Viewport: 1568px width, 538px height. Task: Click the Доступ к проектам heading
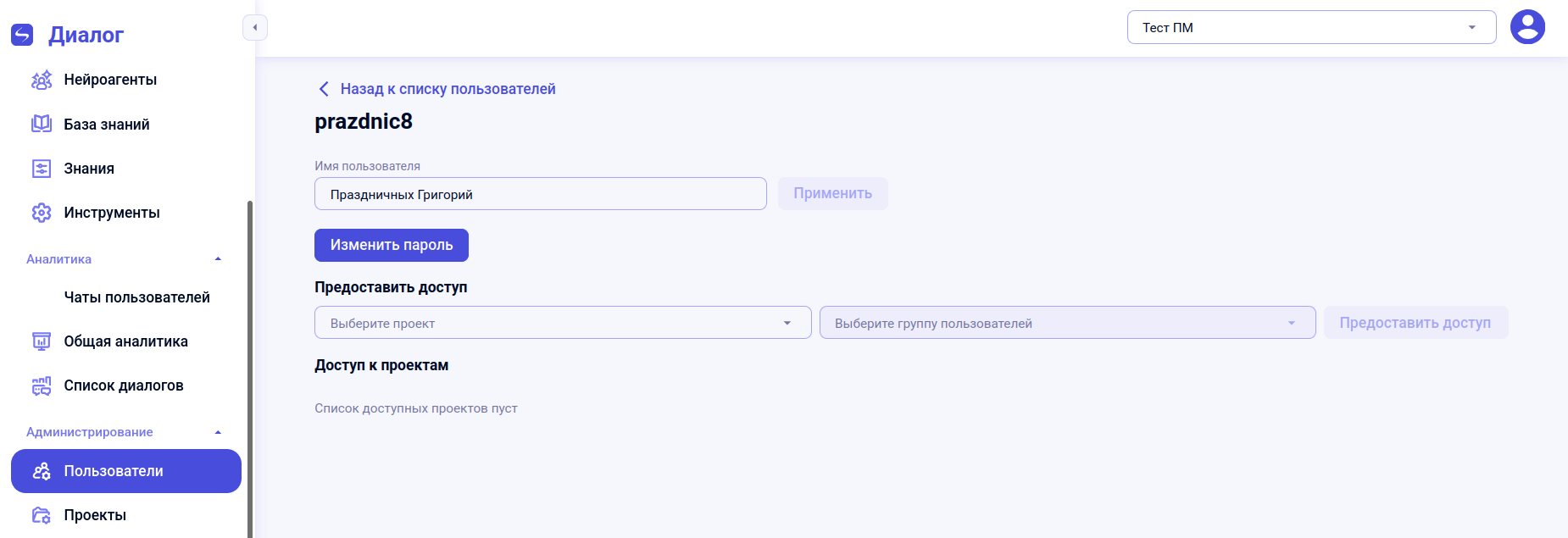click(x=381, y=365)
